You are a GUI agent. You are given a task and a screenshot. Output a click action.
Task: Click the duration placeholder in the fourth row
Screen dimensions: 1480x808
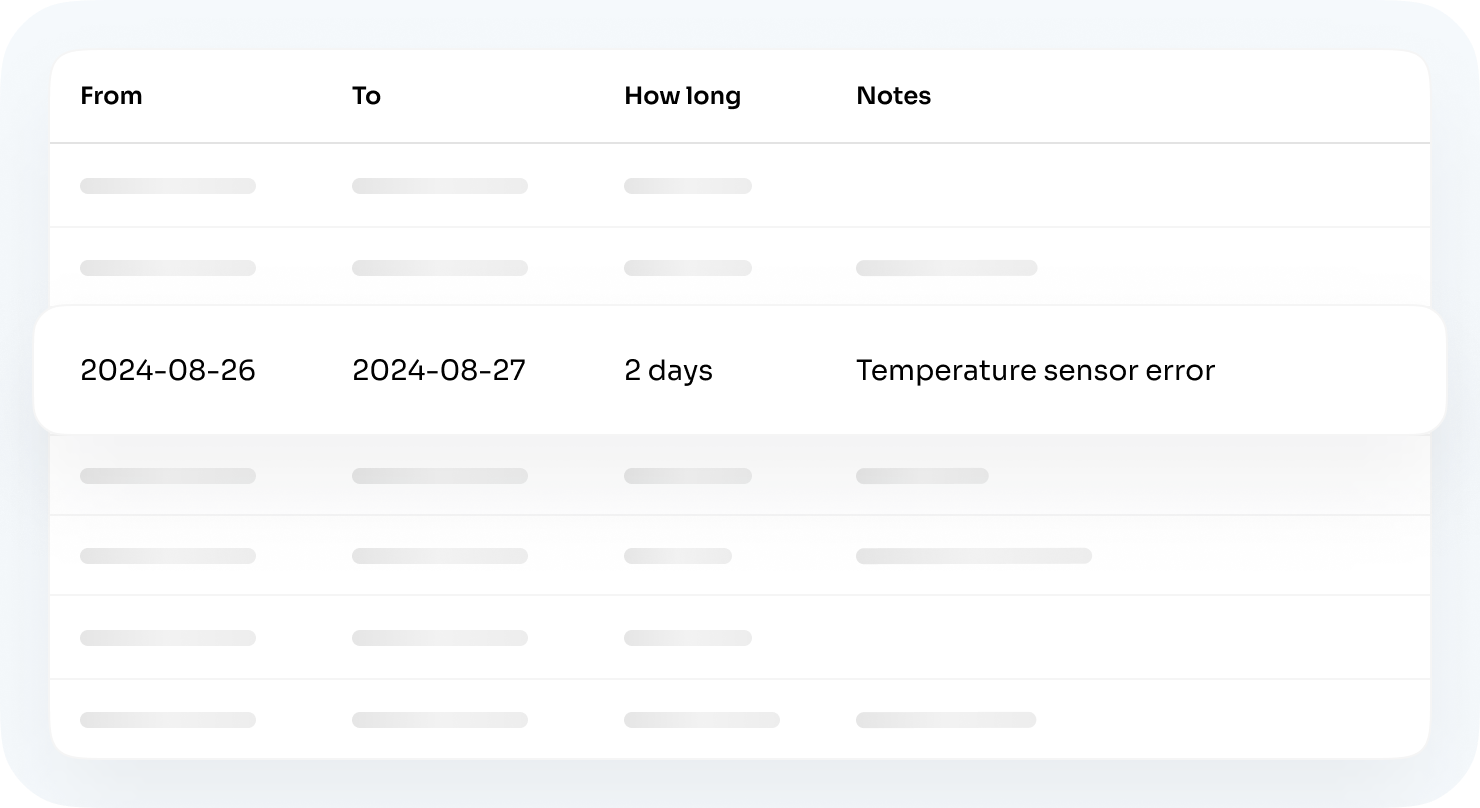[688, 476]
